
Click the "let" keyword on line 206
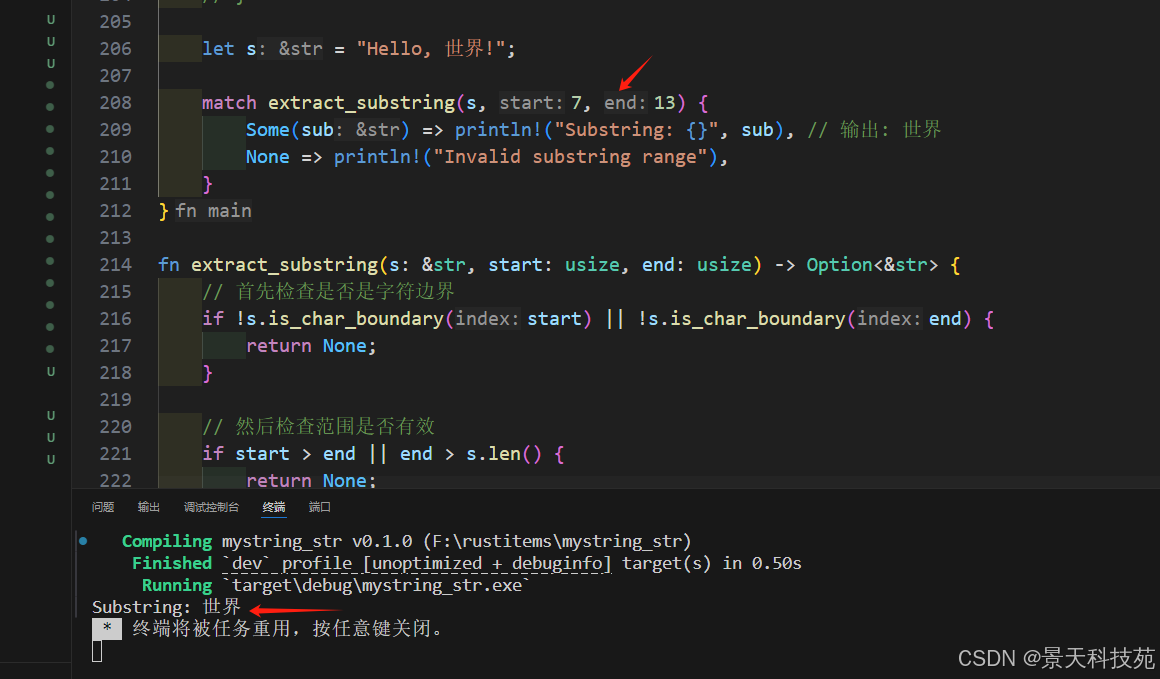(x=218, y=49)
